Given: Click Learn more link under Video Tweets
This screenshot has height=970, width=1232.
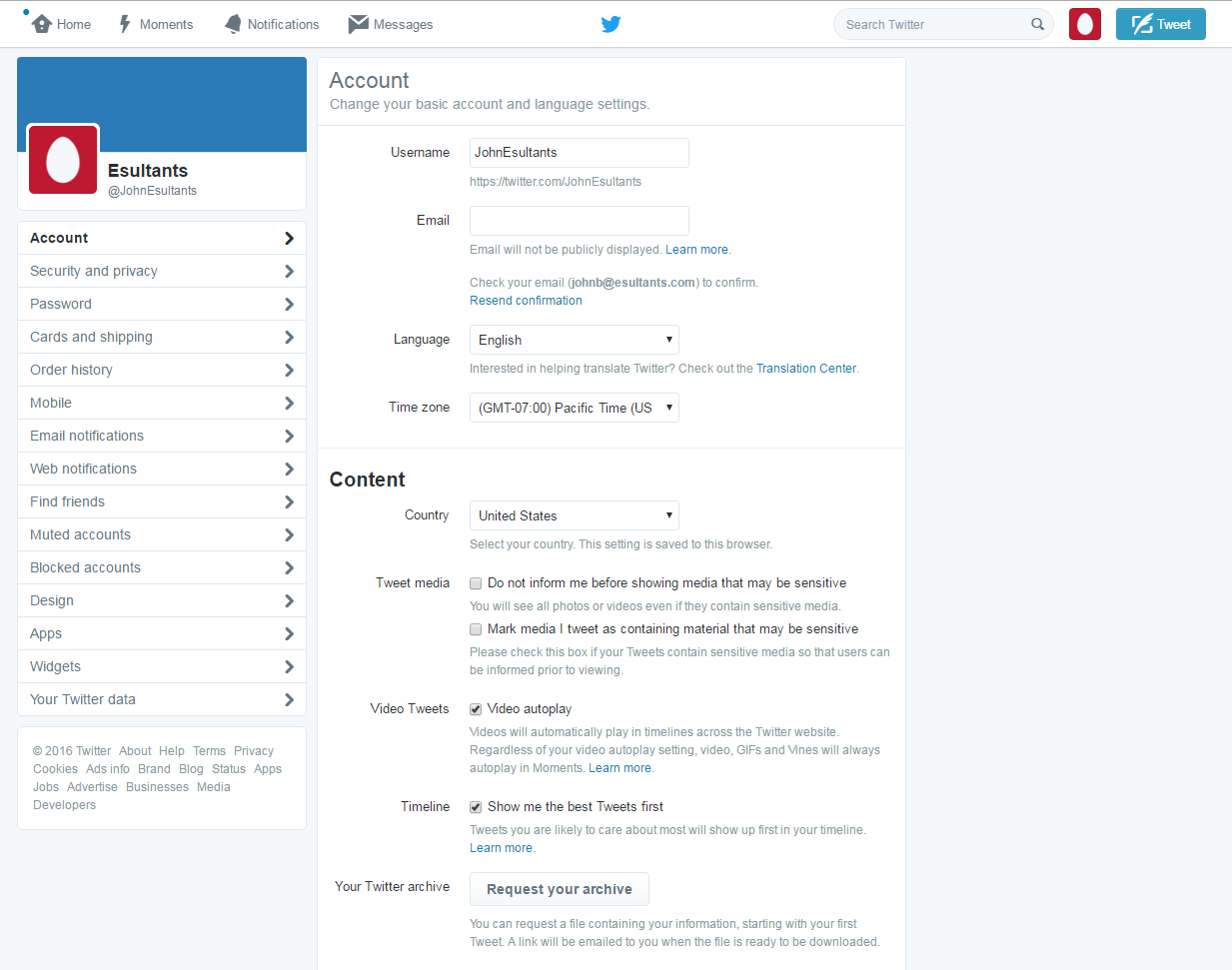Looking at the screenshot, I should [619, 768].
